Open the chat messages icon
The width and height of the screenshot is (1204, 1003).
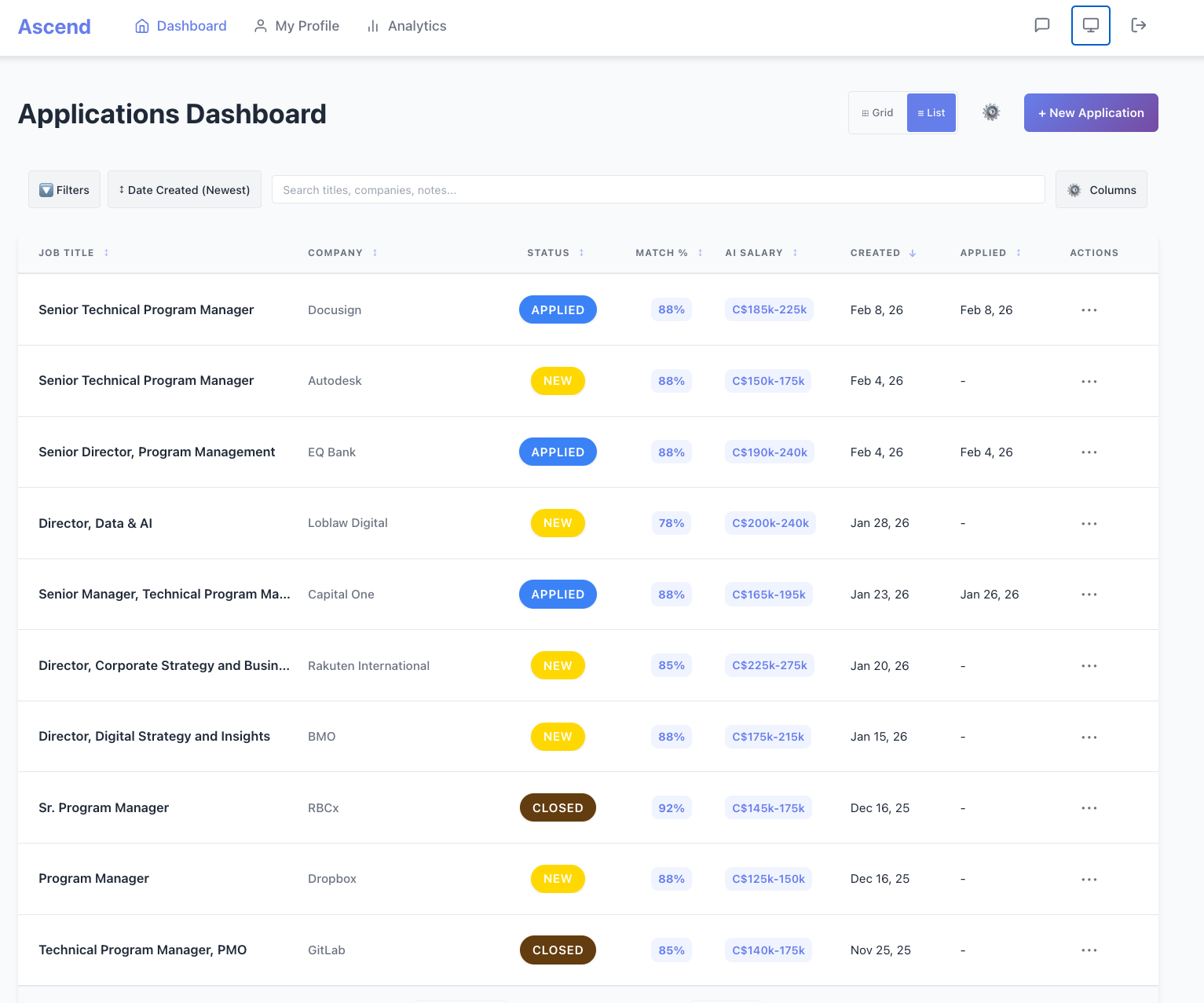pos(1041,25)
